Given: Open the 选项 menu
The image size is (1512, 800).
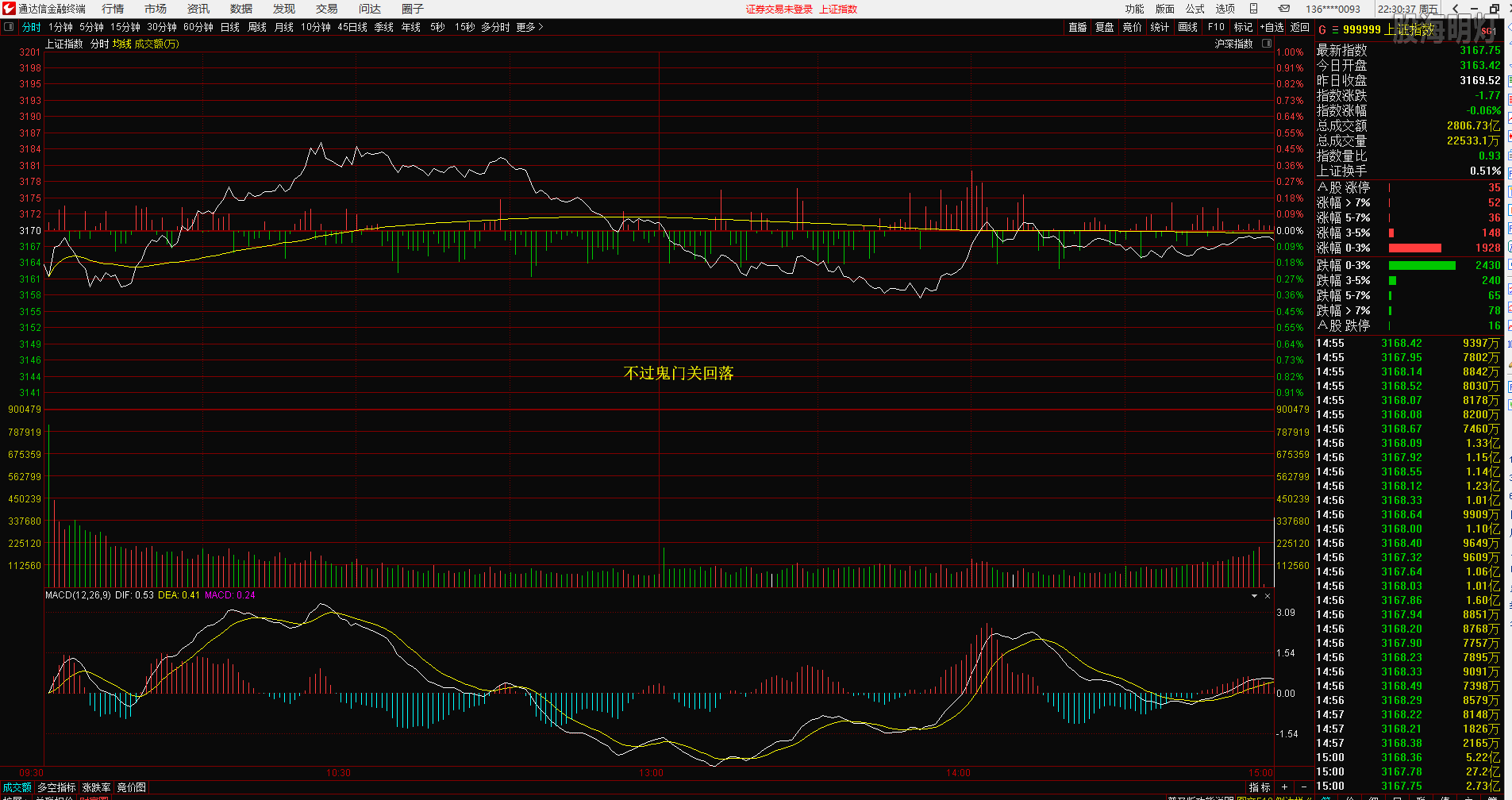Looking at the screenshot, I should [1225, 9].
